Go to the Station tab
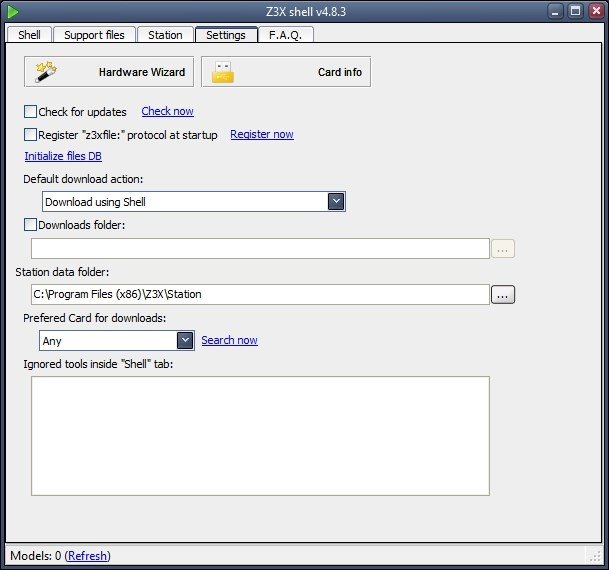Viewport: 609px width, 570px height. 165,35
